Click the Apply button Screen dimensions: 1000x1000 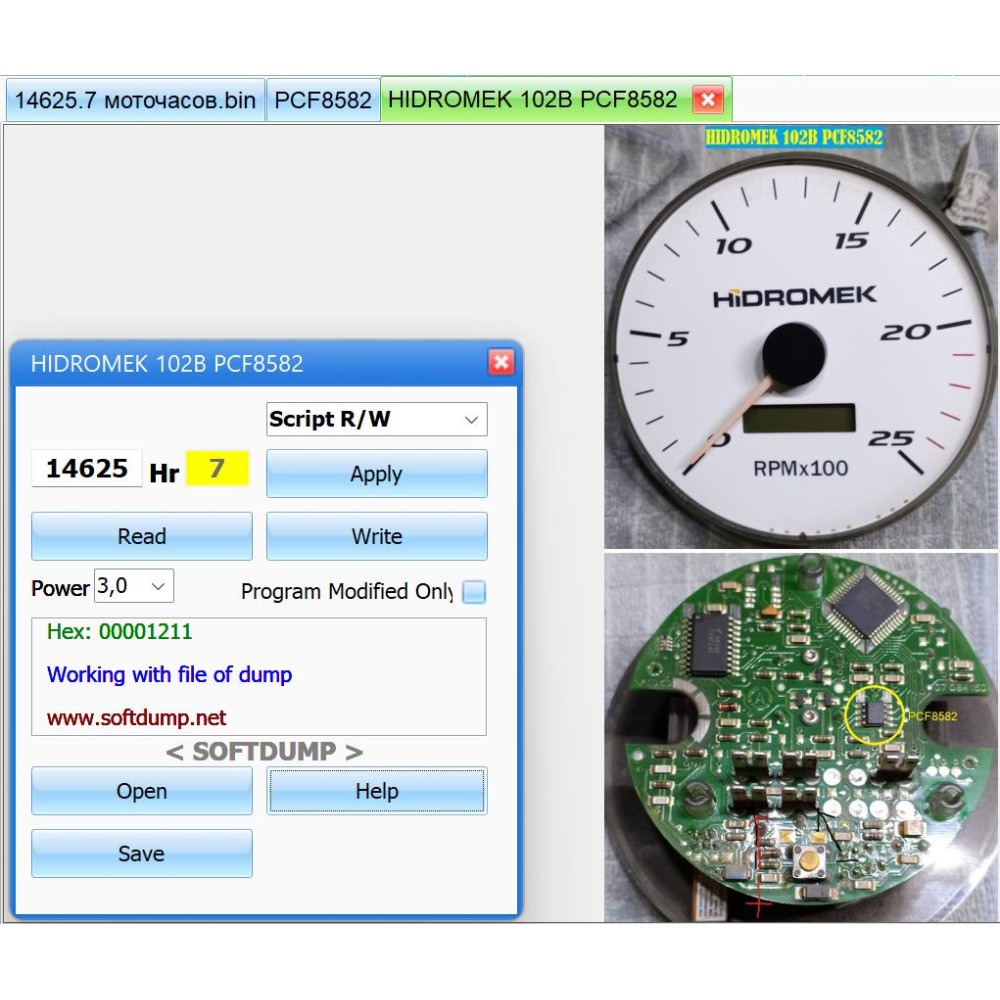click(377, 474)
